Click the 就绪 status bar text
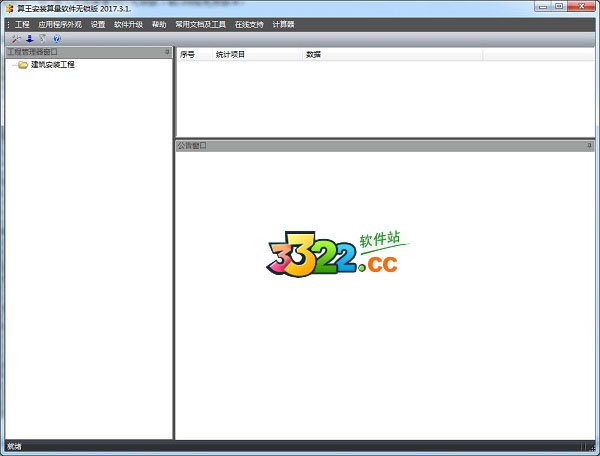 coord(14,446)
